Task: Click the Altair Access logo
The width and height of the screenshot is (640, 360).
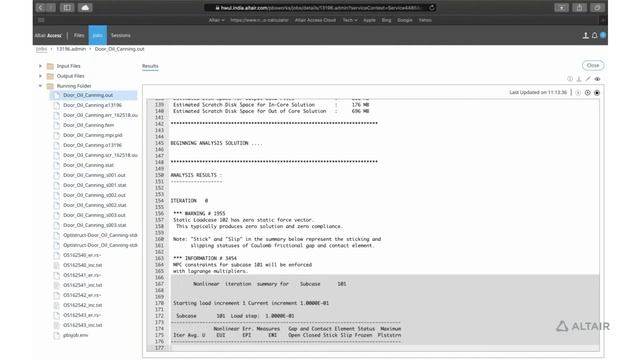Action: coord(48,36)
